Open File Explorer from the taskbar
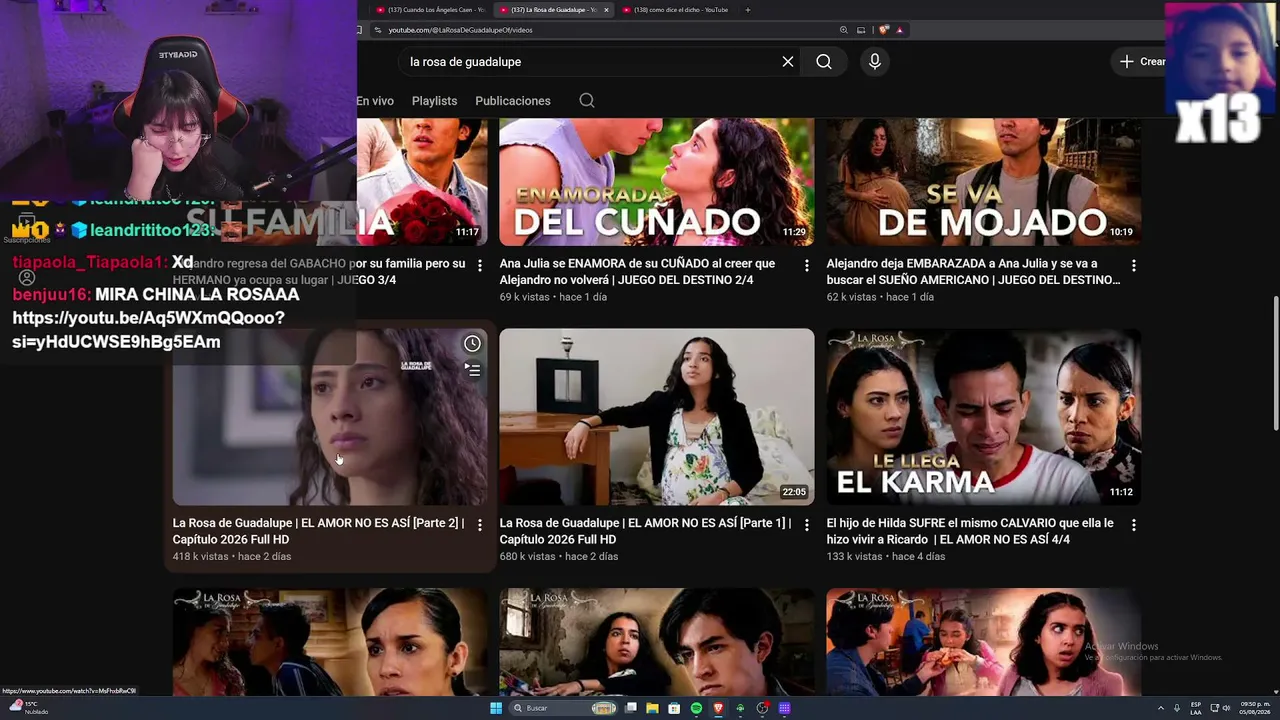Viewport: 1280px width, 720px height. click(652, 708)
